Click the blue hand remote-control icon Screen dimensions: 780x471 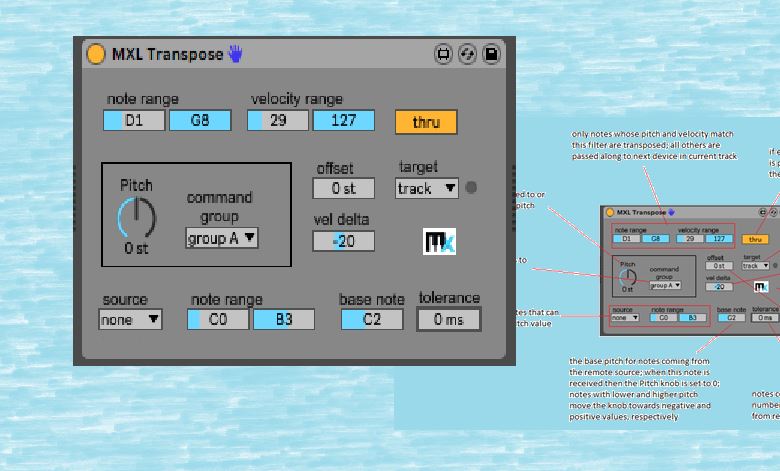(x=235, y=54)
